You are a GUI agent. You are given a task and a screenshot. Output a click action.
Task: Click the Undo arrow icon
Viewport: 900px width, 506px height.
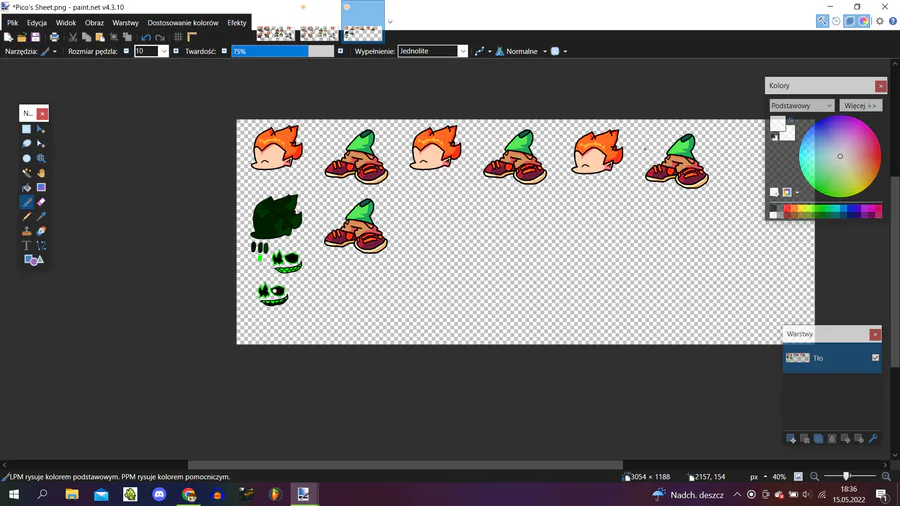pyautogui.click(x=146, y=37)
